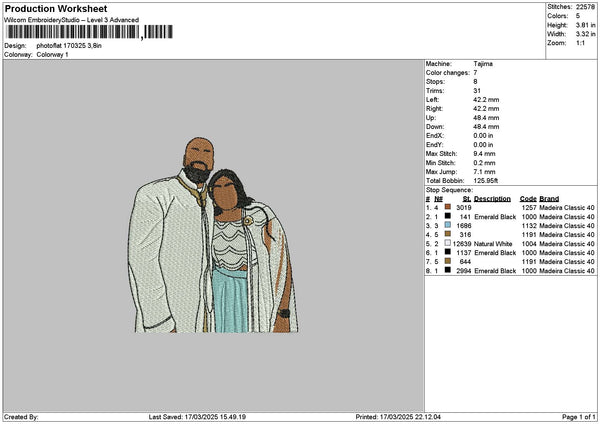Screen dimensions: 600x424
Task: Select the tan swatch in stop row 4
Action: [447, 234]
